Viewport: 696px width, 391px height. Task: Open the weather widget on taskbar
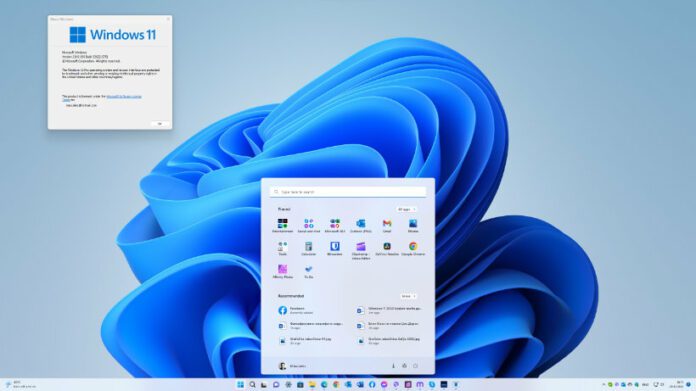(x=20, y=384)
